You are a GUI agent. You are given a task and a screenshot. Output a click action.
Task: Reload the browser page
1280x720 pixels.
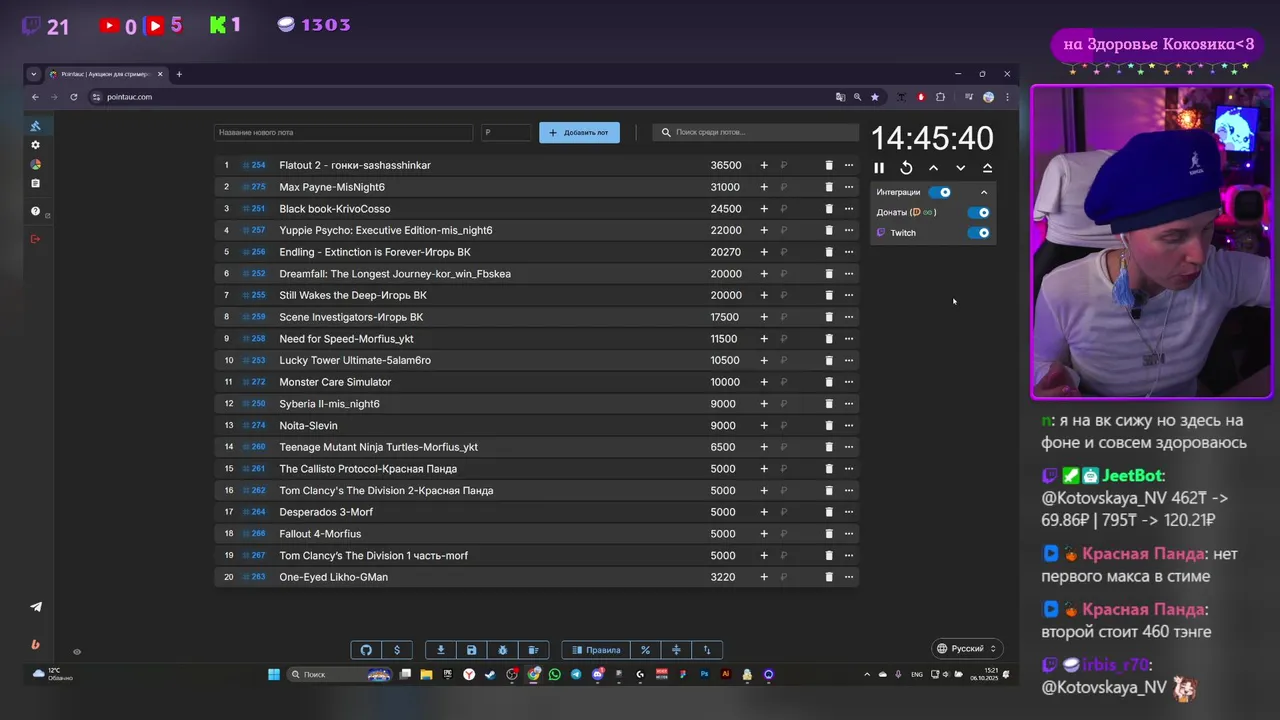(x=74, y=97)
